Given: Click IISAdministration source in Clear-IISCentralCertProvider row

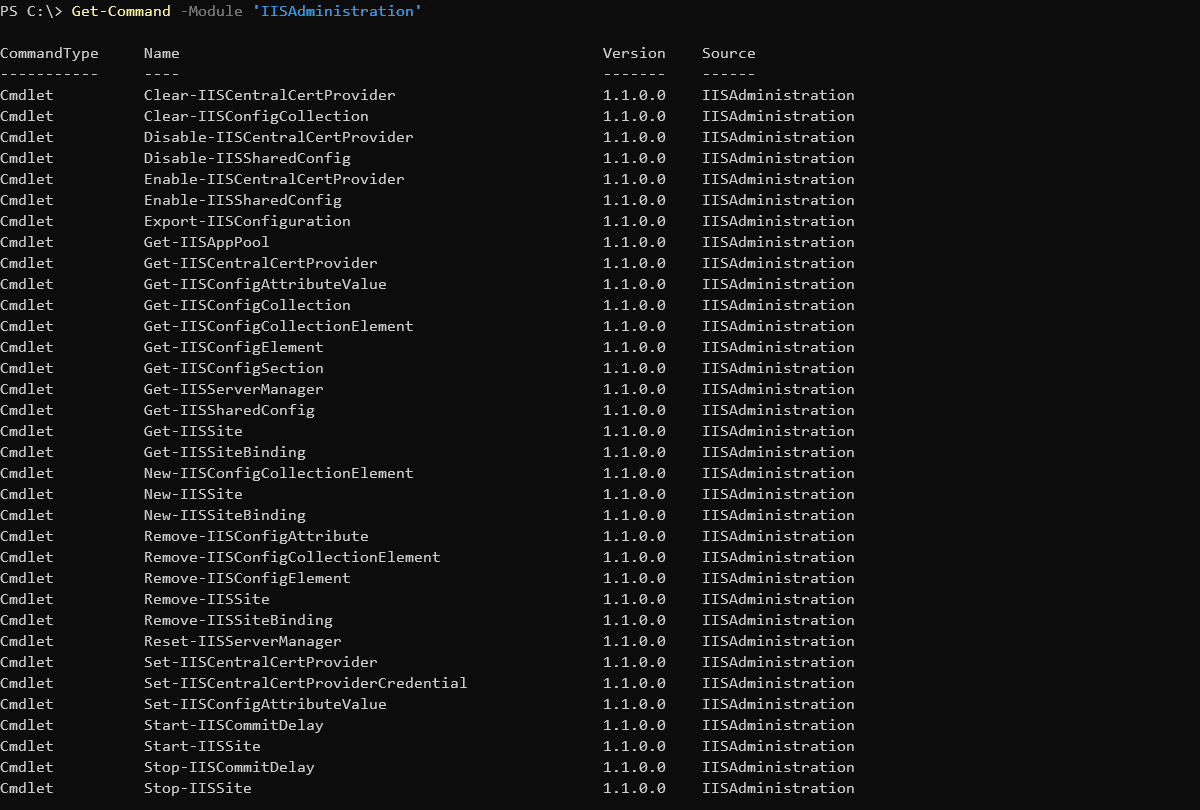Looking at the screenshot, I should point(778,95).
